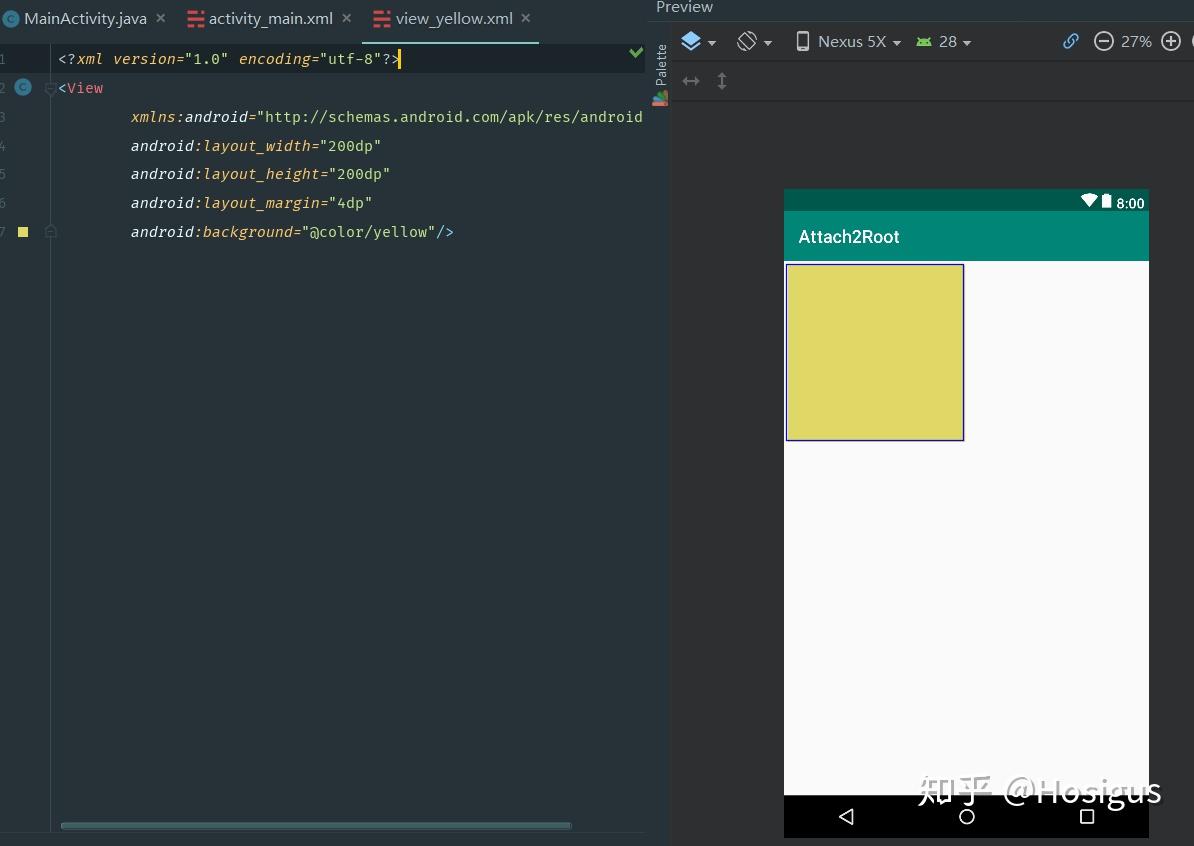Collapse the View tag fold marker
This screenshot has height=846, width=1194.
click(50, 88)
